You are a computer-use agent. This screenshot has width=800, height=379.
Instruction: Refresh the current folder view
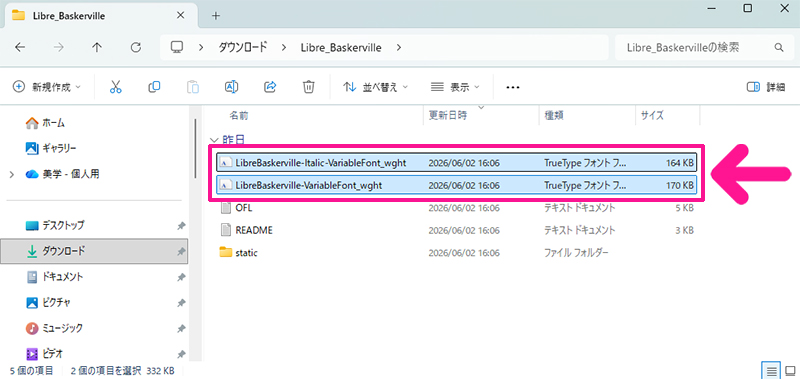point(135,47)
